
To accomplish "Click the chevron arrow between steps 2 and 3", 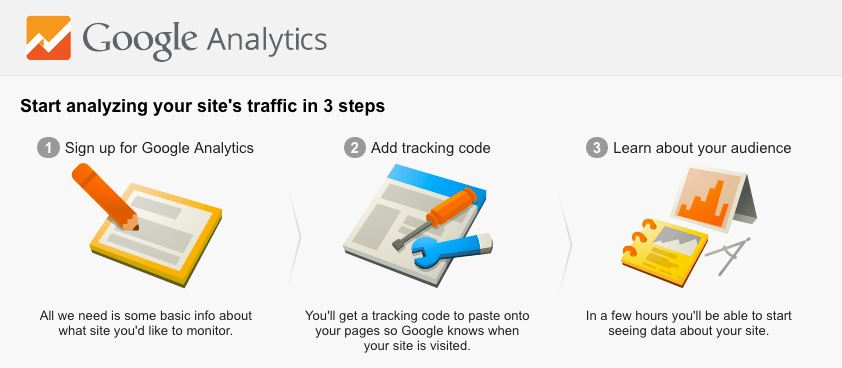I will tap(565, 244).
